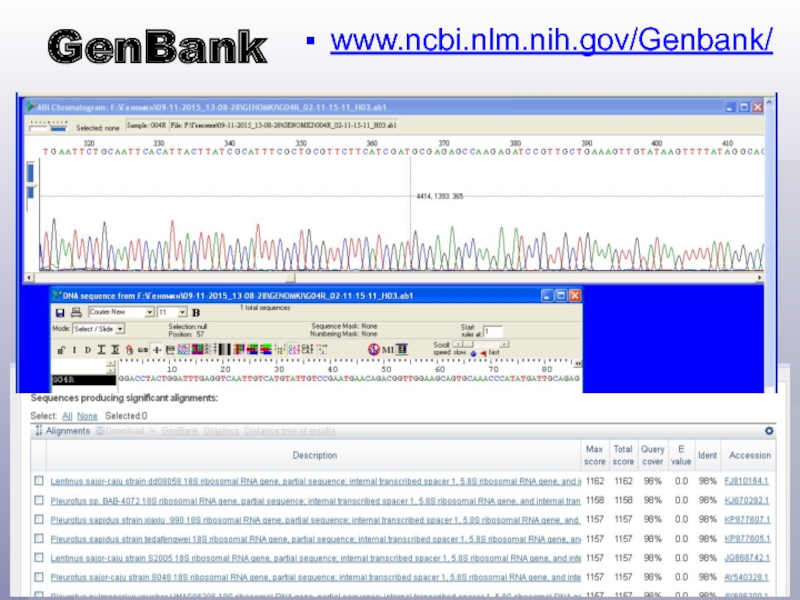Check the box for Lentinus sajor-caju strain S2005
The height and width of the screenshot is (600, 800).
coord(39,558)
